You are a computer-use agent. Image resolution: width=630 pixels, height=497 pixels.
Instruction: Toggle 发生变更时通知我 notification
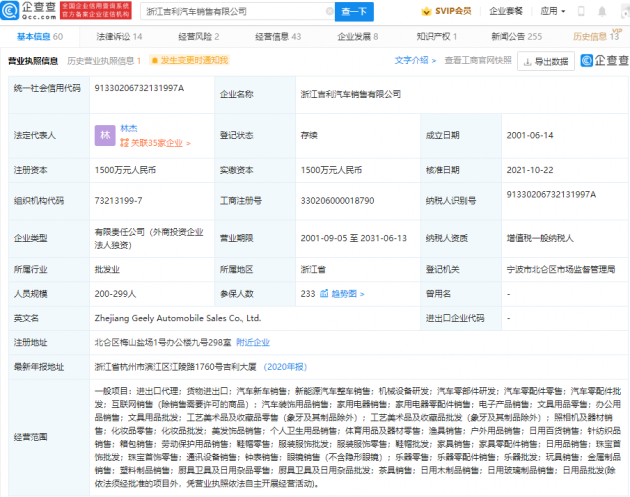[188, 60]
